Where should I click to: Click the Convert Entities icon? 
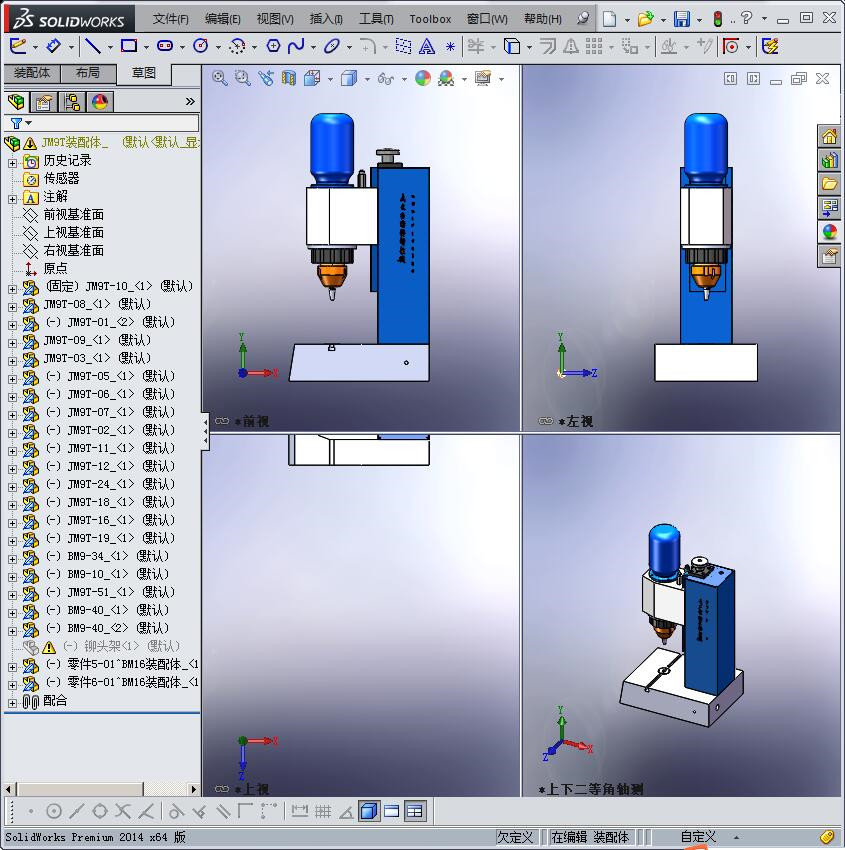click(x=512, y=47)
